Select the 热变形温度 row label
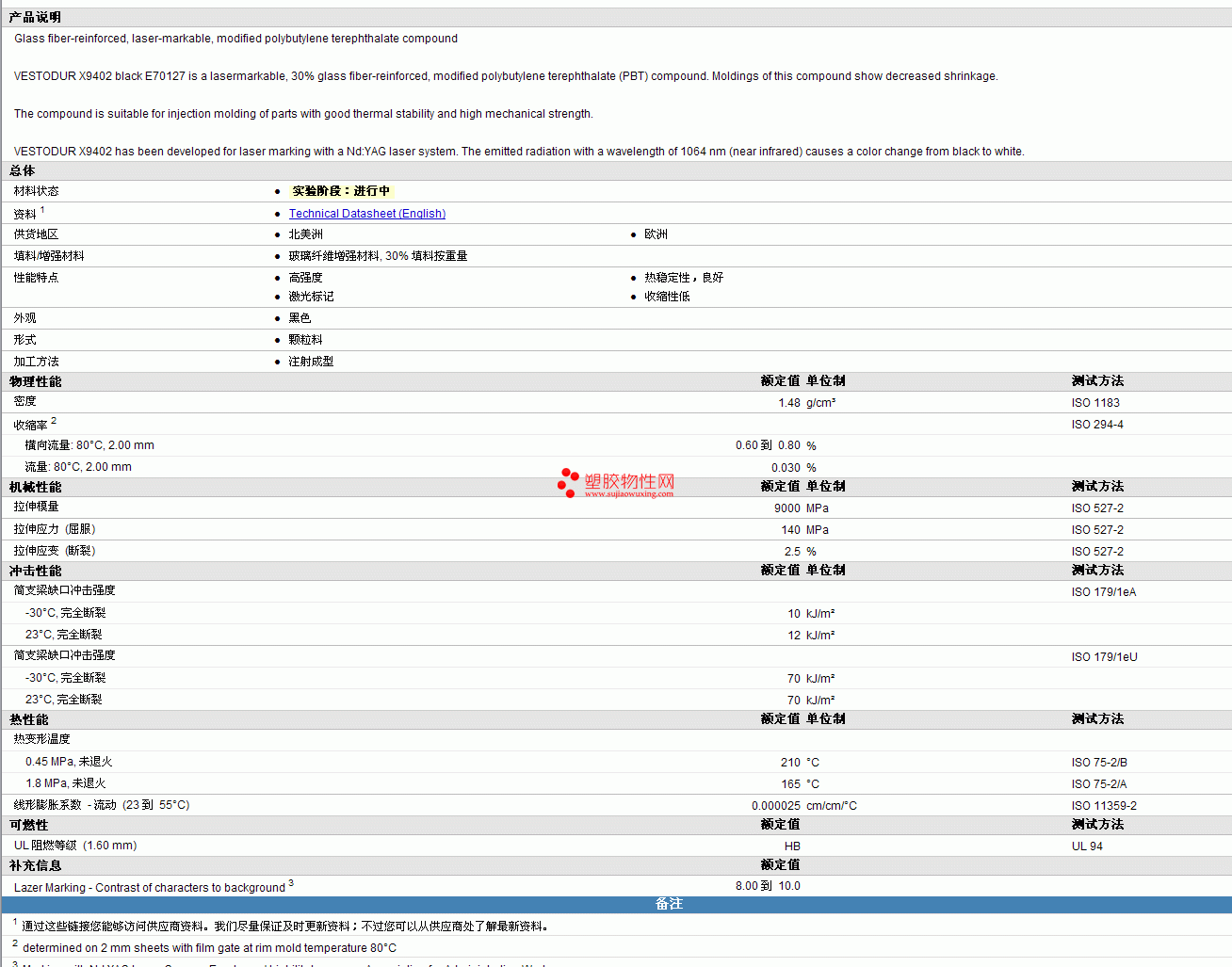 41,739
